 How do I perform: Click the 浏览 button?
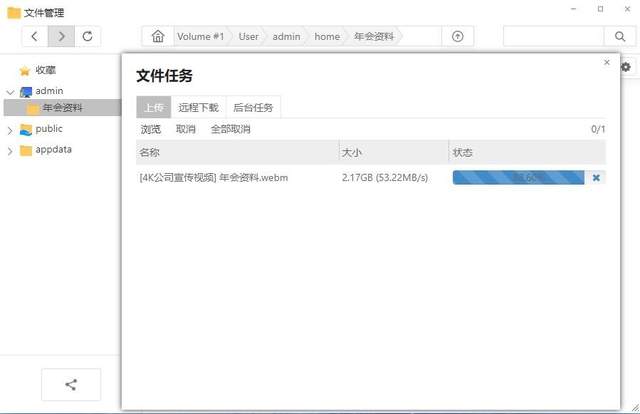click(x=151, y=129)
